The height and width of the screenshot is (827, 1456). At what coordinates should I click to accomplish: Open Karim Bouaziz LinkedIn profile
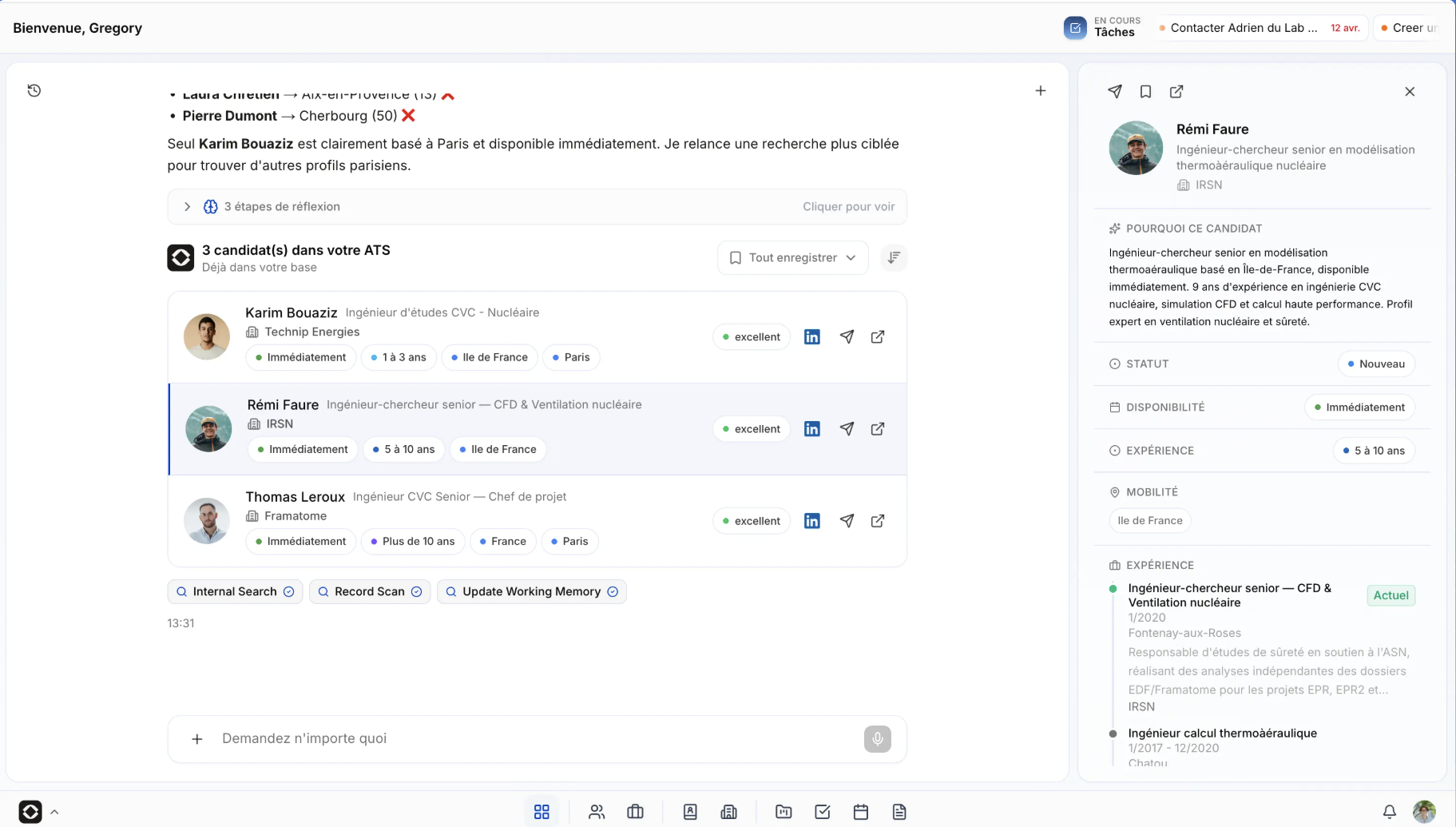[x=811, y=337]
